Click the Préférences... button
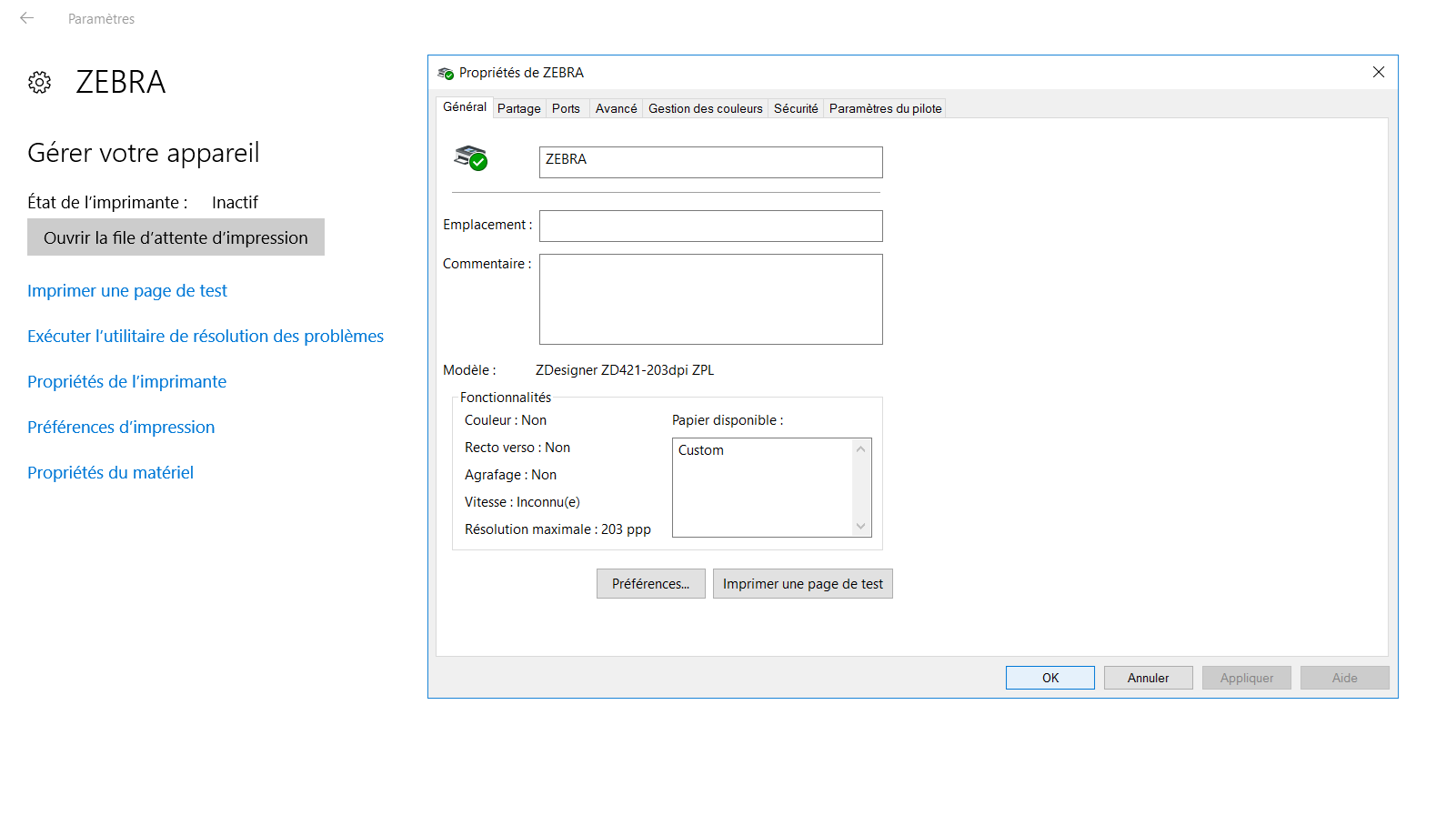The image size is (1456, 836). (x=650, y=584)
